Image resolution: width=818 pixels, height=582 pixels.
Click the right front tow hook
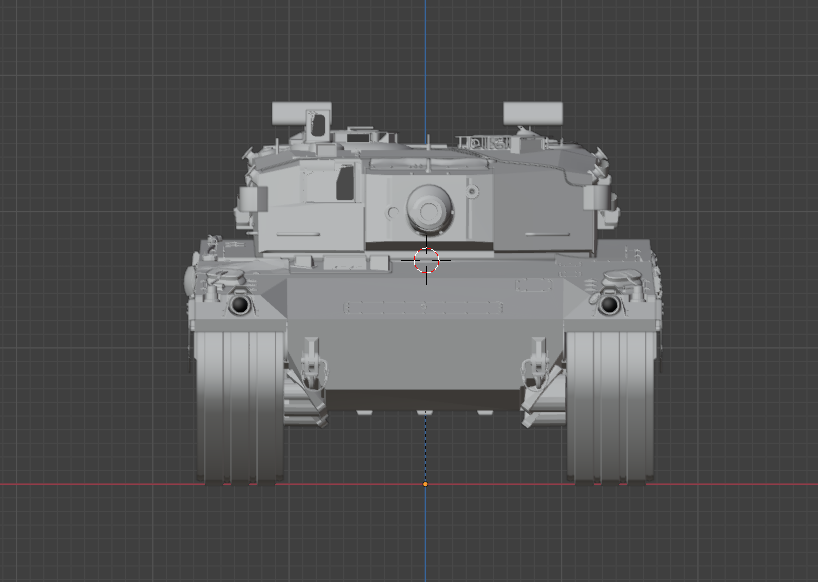pos(538,362)
